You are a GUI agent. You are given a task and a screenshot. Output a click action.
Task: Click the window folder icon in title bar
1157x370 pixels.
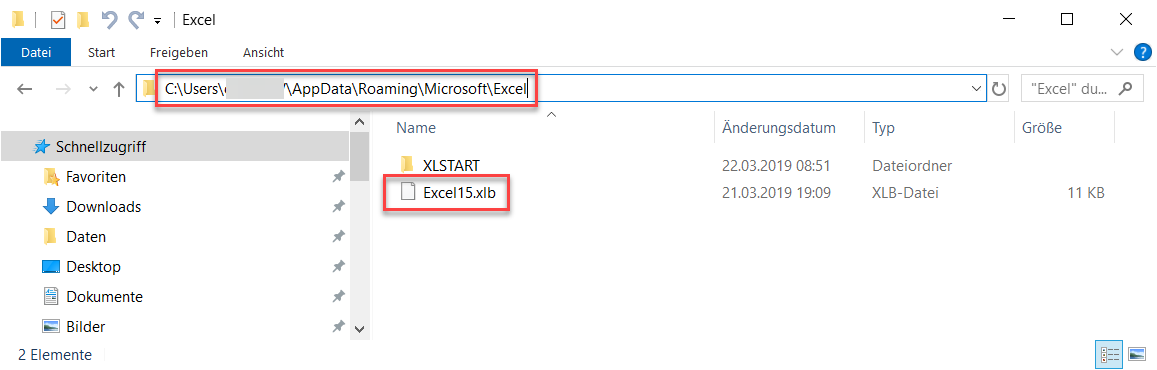pyautogui.click(x=18, y=20)
